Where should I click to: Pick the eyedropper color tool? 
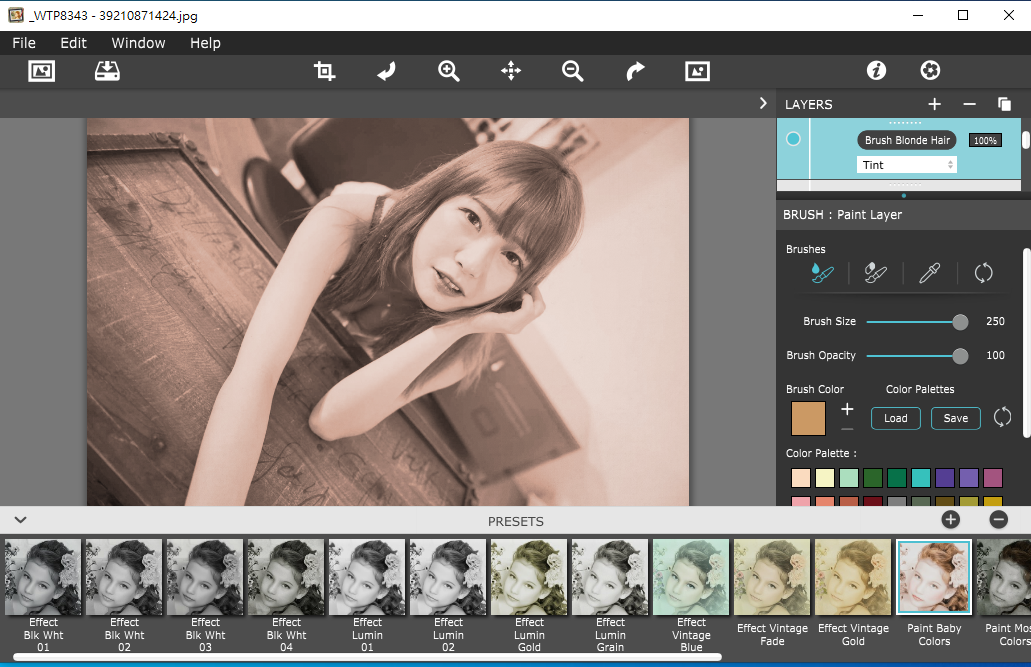(929, 273)
